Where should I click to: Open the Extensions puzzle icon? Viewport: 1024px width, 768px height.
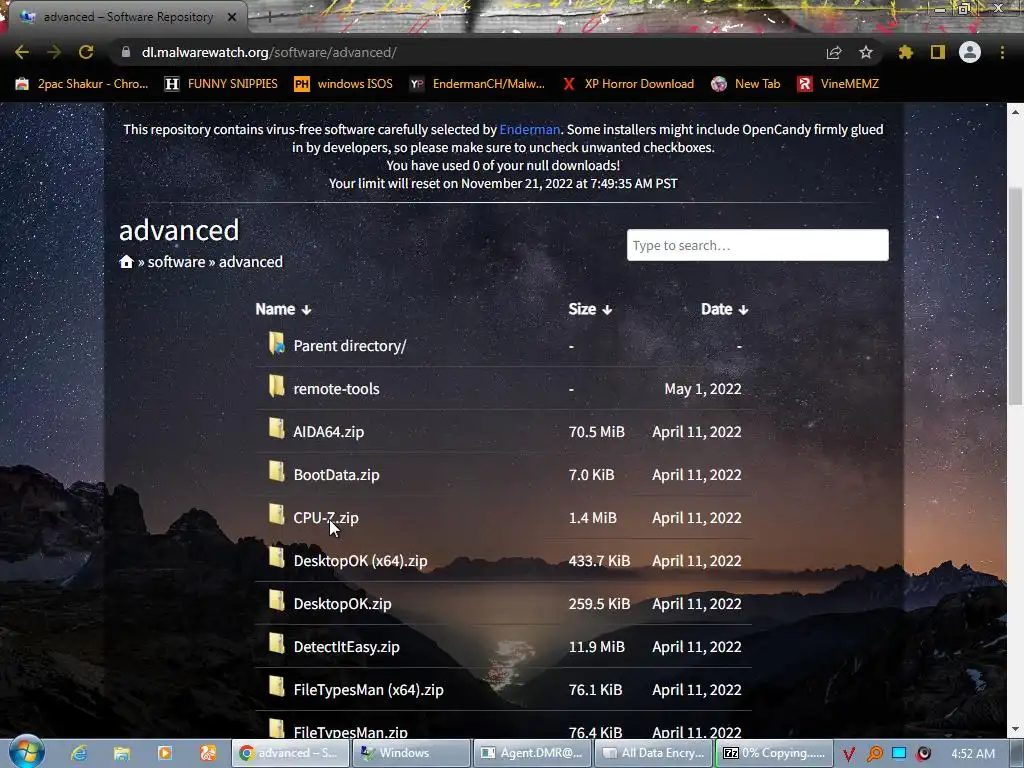[906, 52]
